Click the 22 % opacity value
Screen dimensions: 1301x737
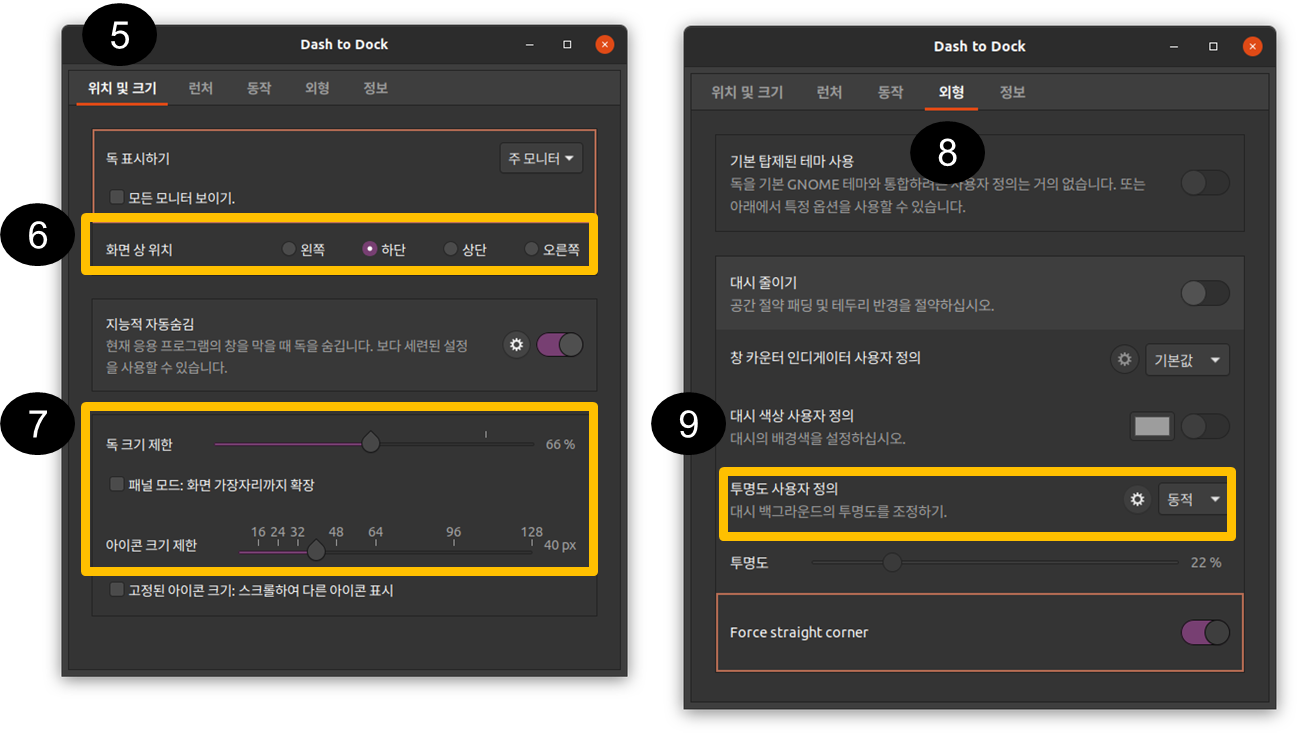1206,563
